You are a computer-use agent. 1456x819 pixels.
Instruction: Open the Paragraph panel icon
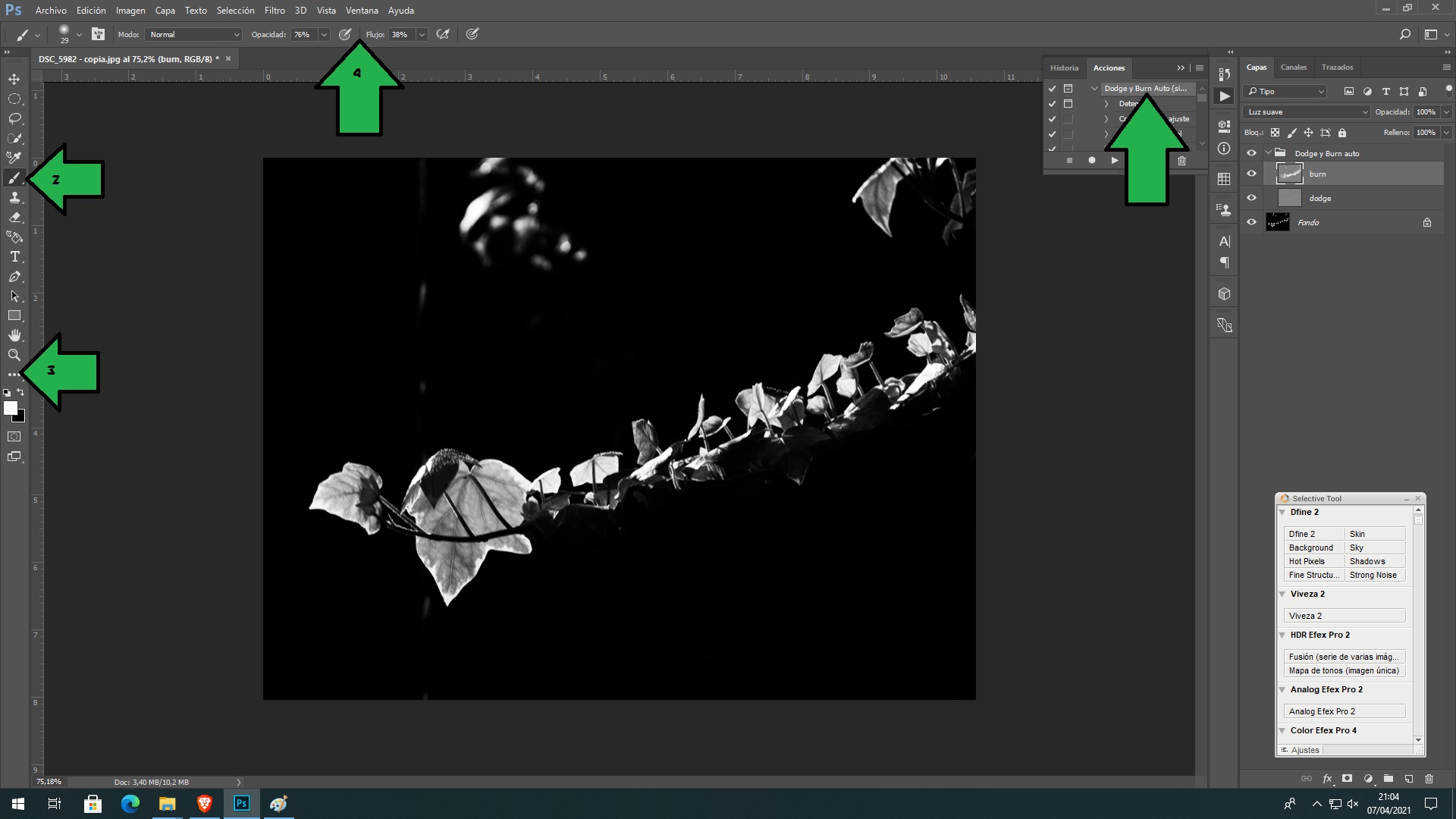[1224, 262]
